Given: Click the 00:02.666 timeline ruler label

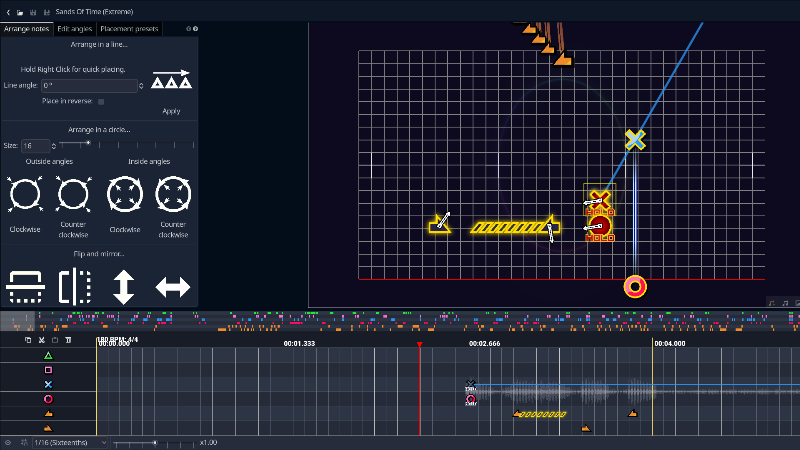Looking at the screenshot, I should tap(484, 344).
